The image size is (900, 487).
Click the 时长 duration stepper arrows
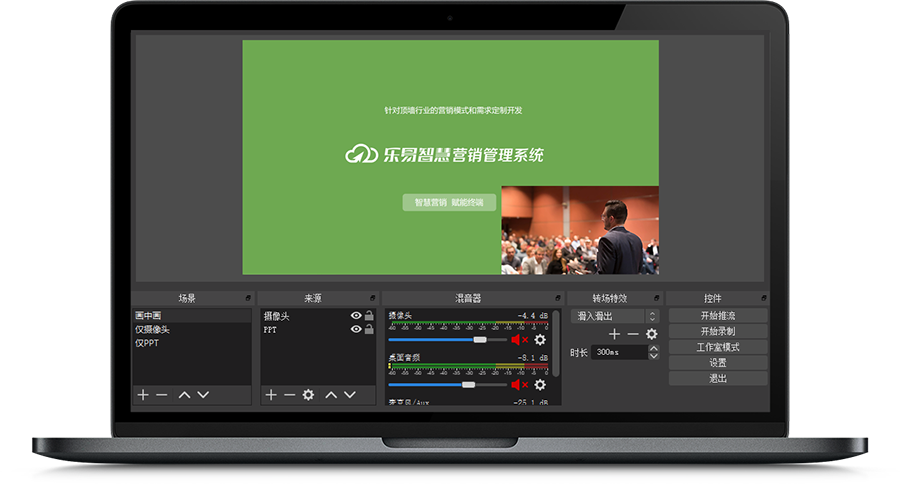point(654,352)
